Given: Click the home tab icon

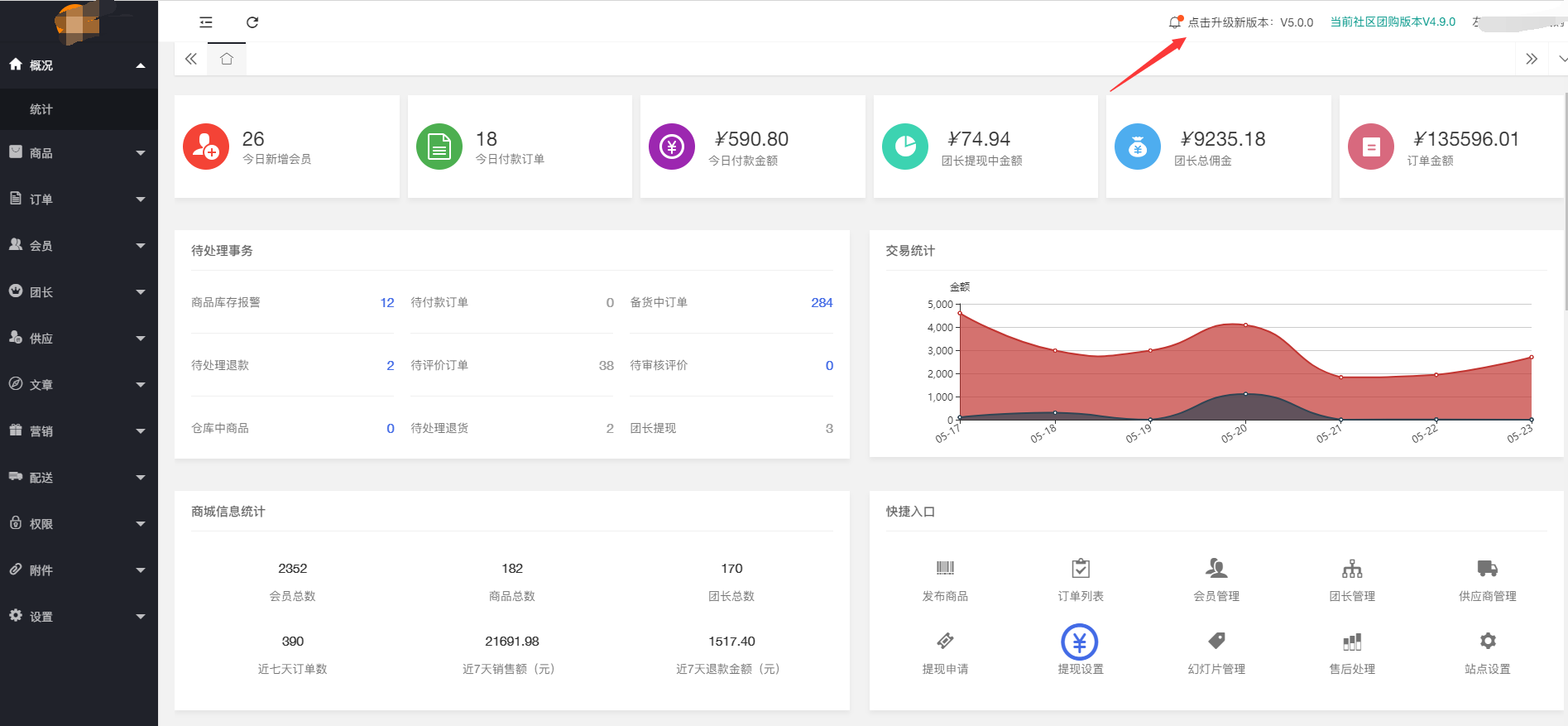Looking at the screenshot, I should [227, 59].
